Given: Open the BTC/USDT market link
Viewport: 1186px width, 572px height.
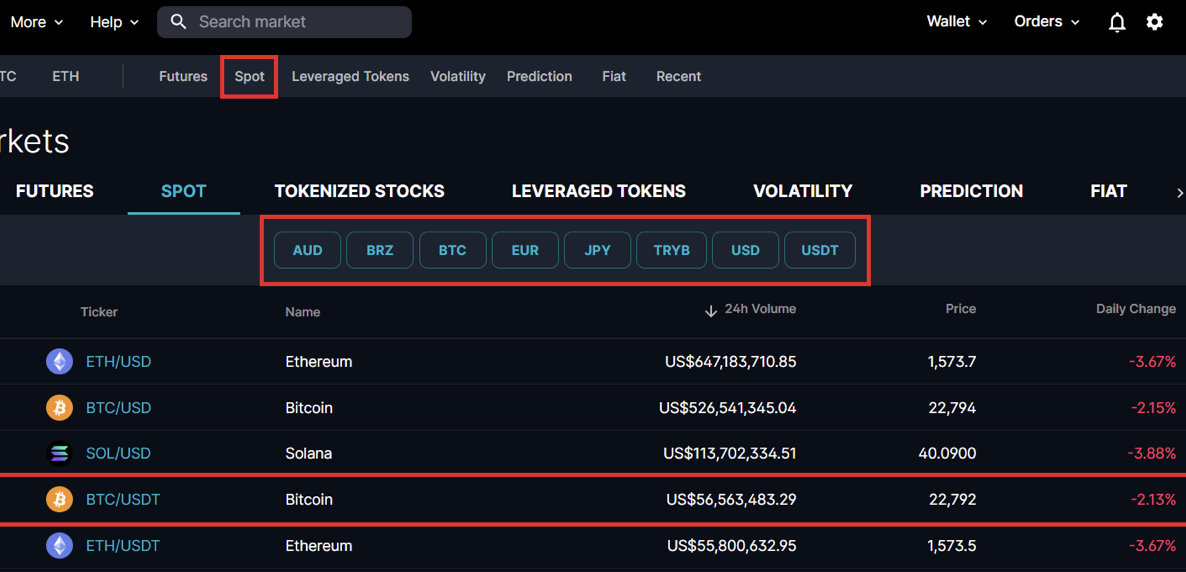Looking at the screenshot, I should [x=123, y=499].
